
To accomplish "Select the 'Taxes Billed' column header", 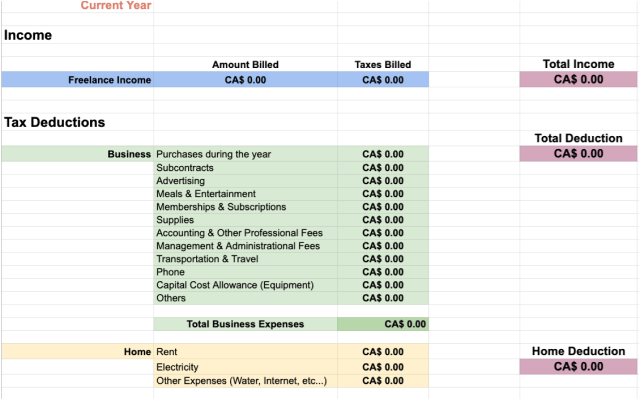I will [x=383, y=64].
